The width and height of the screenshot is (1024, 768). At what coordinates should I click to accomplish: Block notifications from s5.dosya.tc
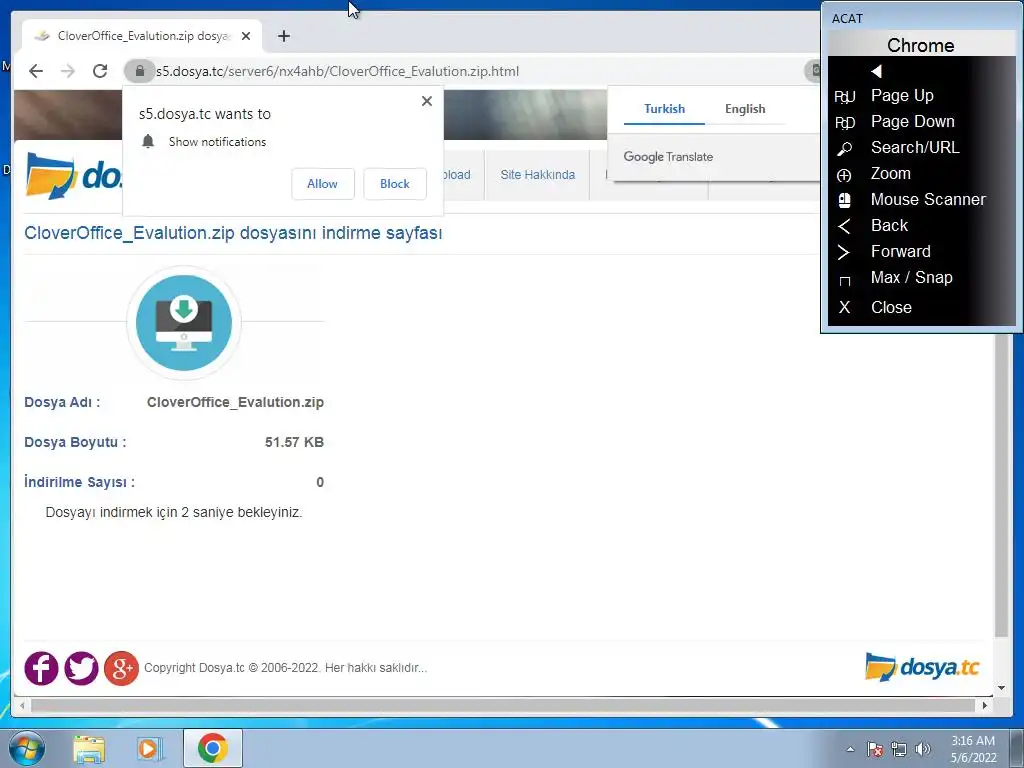point(394,184)
